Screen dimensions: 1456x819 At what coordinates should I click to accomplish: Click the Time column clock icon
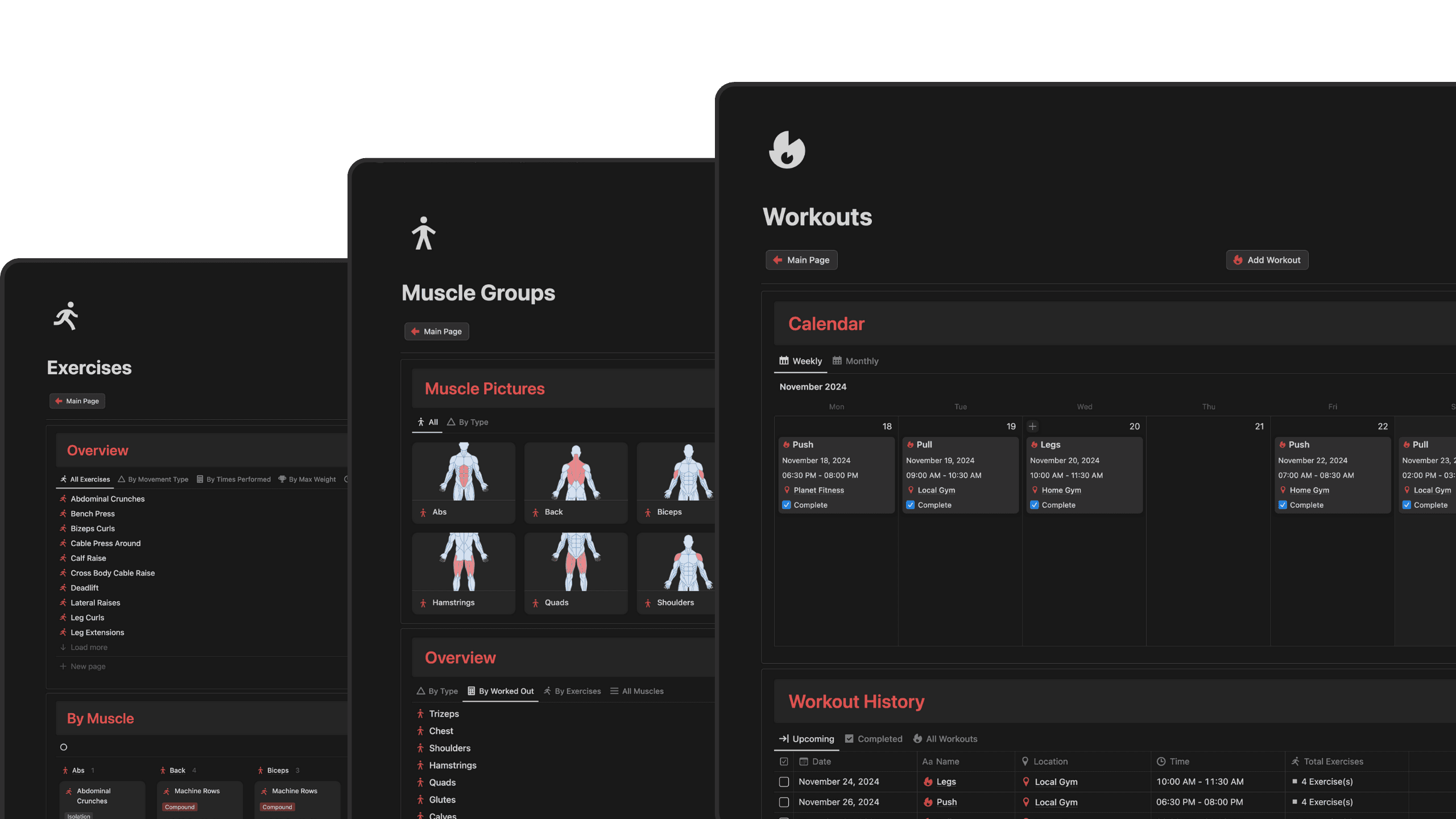point(1161,761)
